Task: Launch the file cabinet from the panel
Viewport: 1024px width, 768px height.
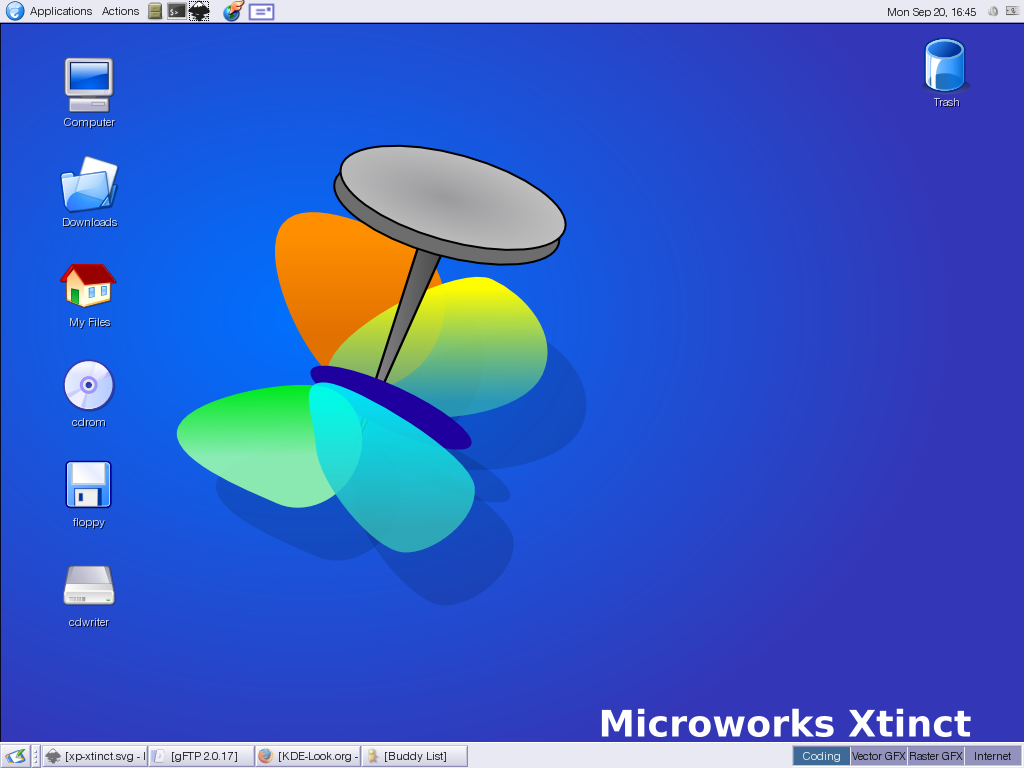Action: pyautogui.click(x=155, y=11)
